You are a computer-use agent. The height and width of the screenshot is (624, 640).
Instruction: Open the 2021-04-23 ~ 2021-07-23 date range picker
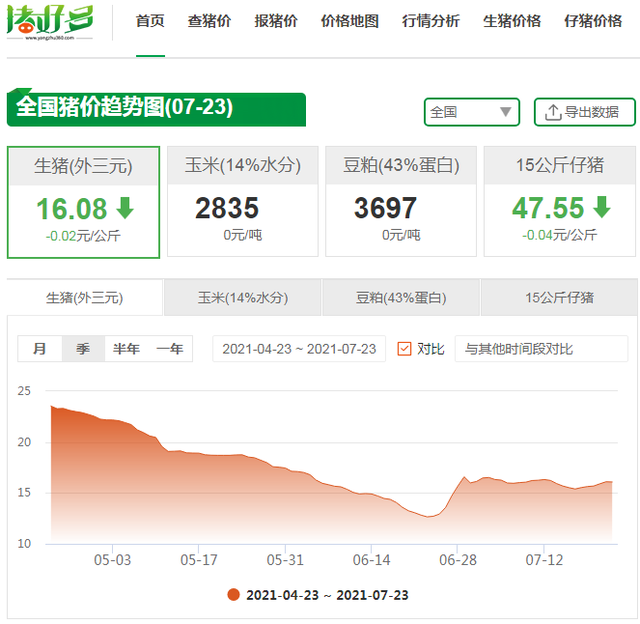click(299, 349)
